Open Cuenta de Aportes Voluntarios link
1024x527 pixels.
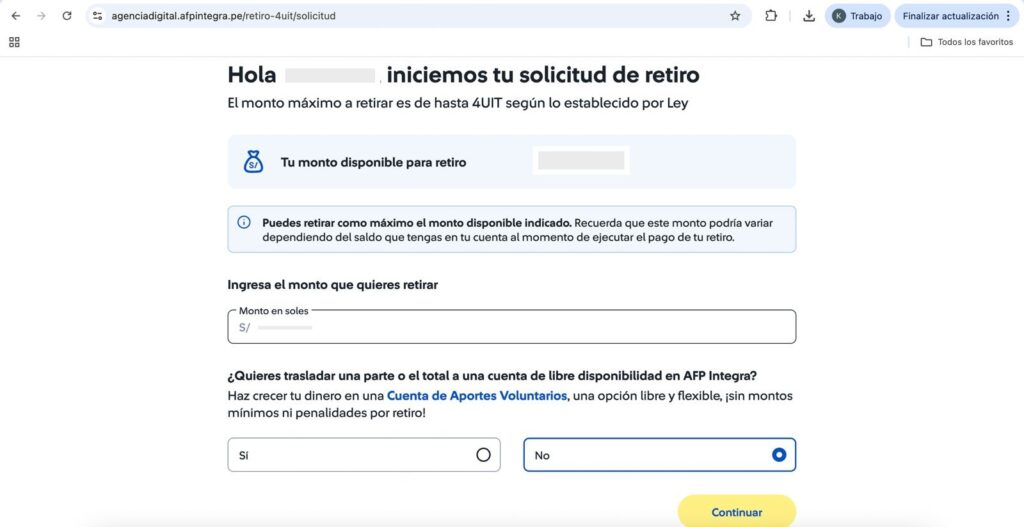coord(477,396)
